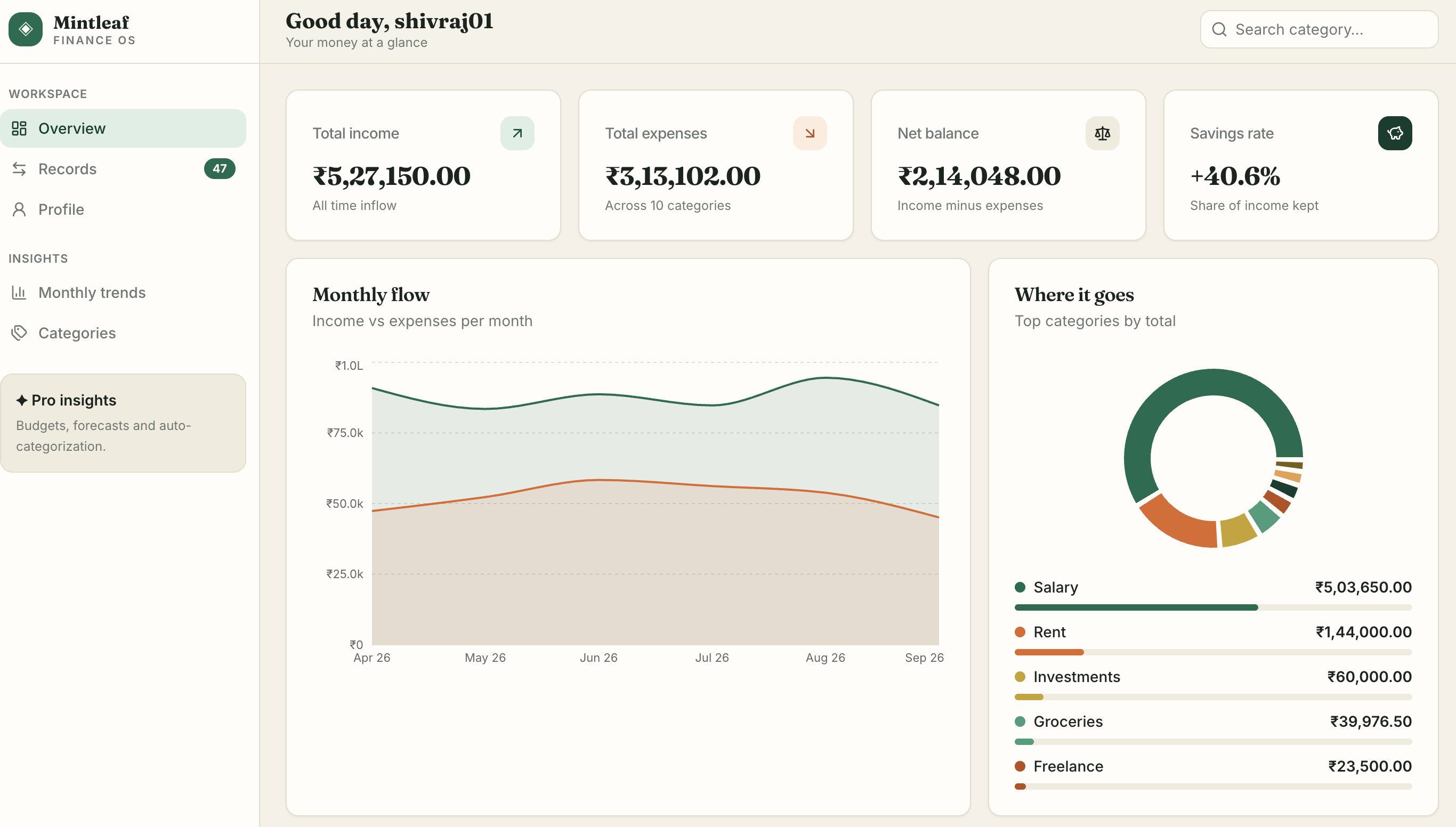Open Monthly trends insights
This screenshot has height=827, width=1456.
123,293
